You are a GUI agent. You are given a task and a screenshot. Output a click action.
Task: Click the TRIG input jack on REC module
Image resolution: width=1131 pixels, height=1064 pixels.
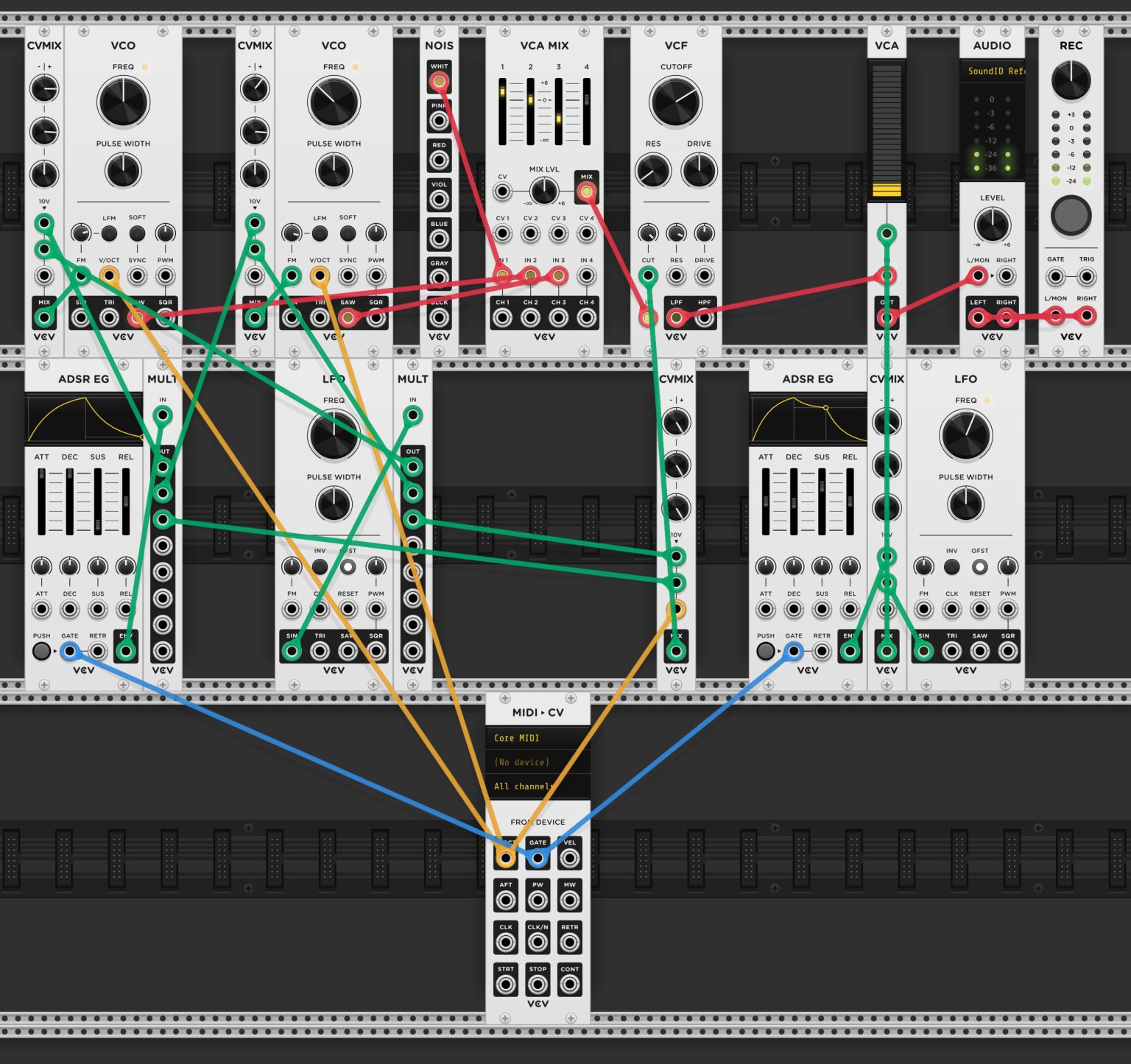pyautogui.click(x=1086, y=277)
